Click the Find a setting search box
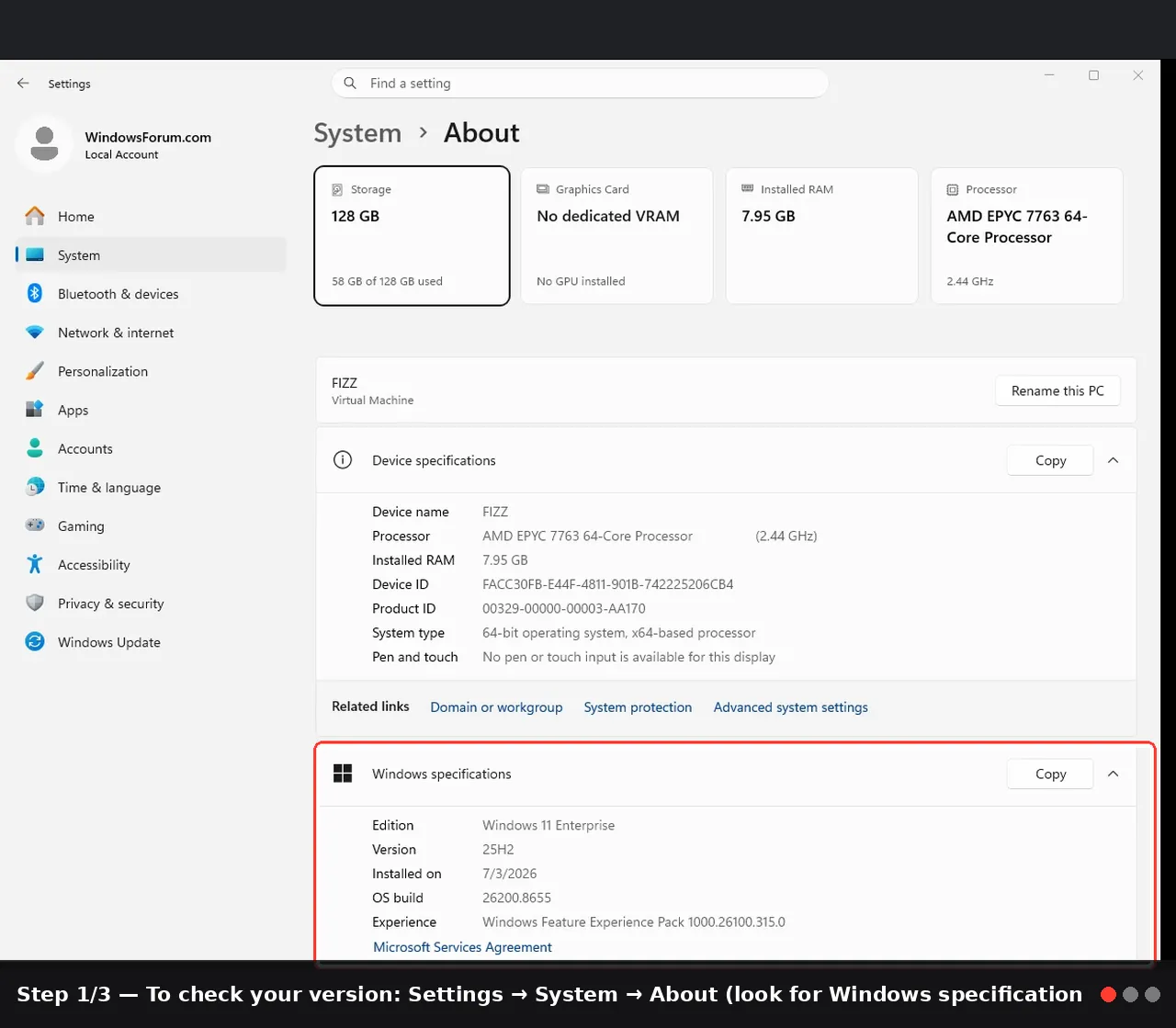 [x=580, y=84]
